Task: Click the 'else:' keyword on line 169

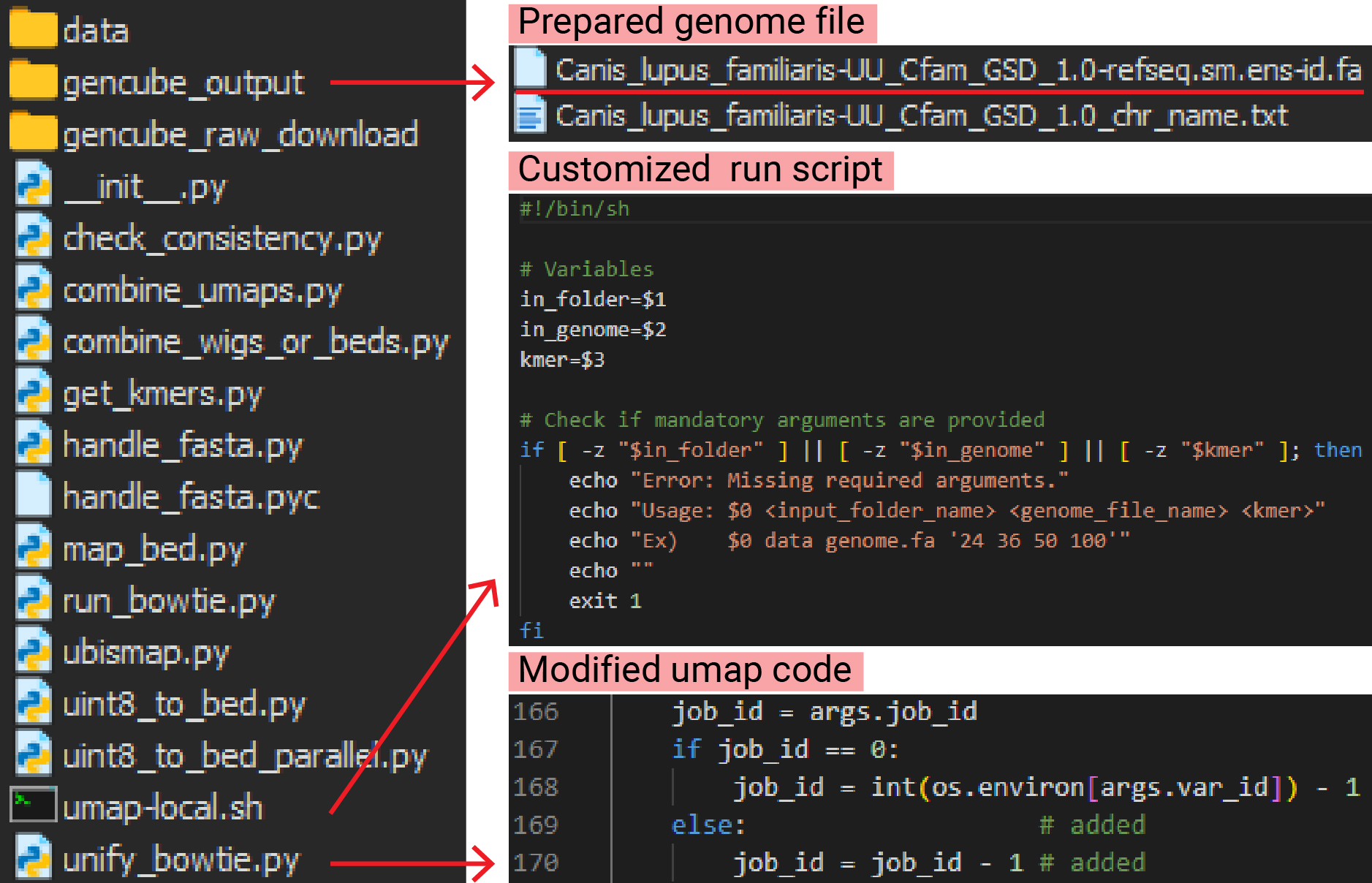Action: (x=708, y=825)
